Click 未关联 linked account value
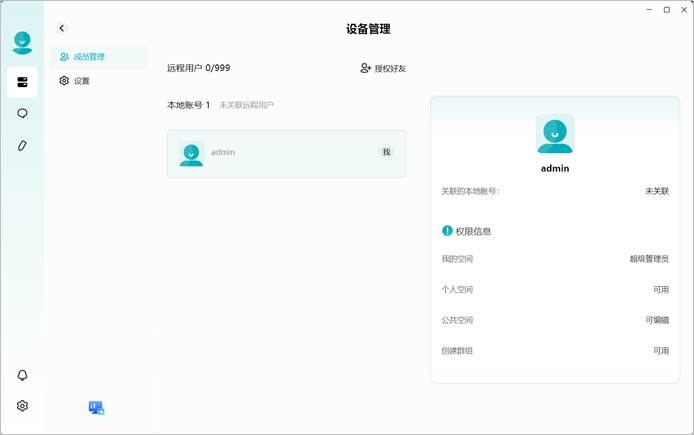The image size is (694, 435). pos(657,191)
